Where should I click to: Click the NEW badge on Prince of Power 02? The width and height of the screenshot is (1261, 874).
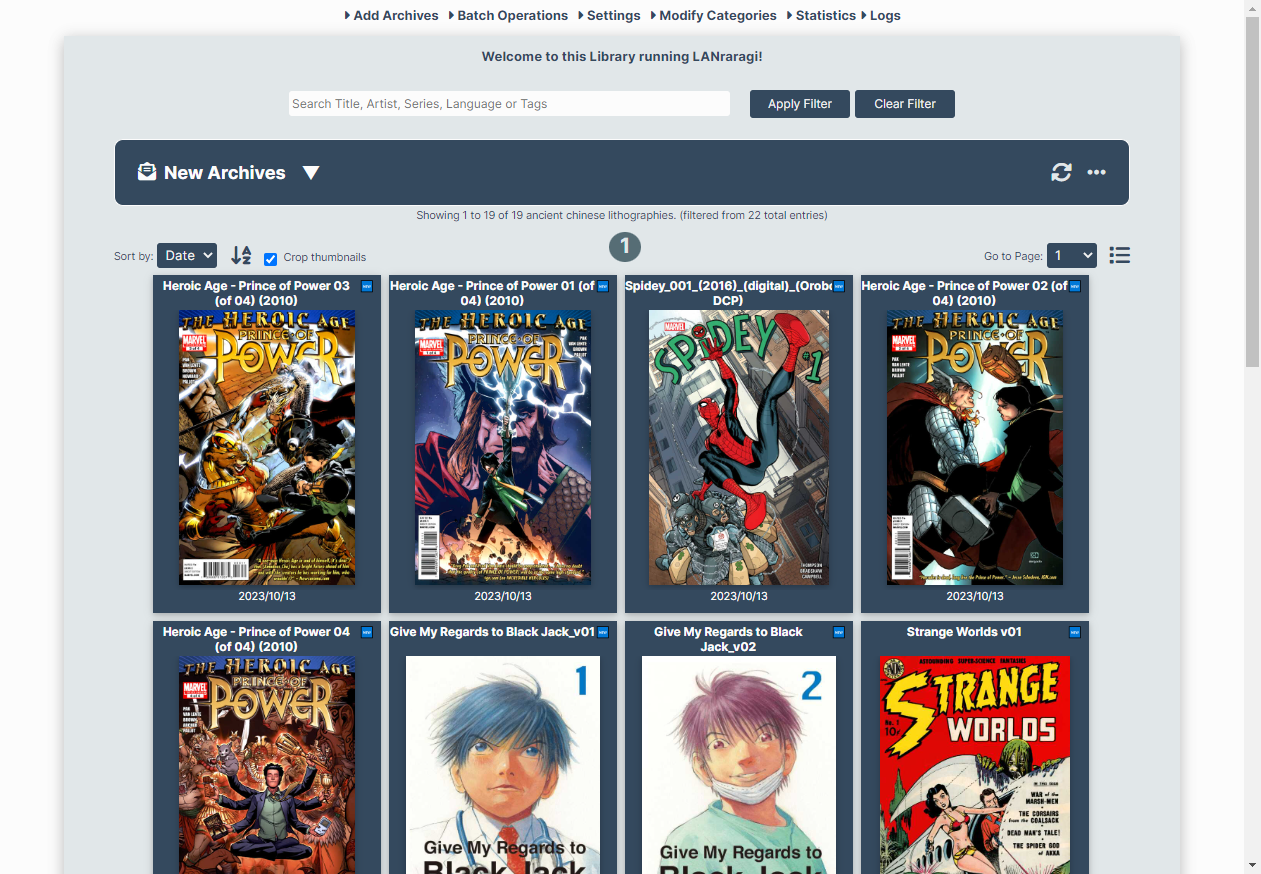pyautogui.click(x=1074, y=286)
